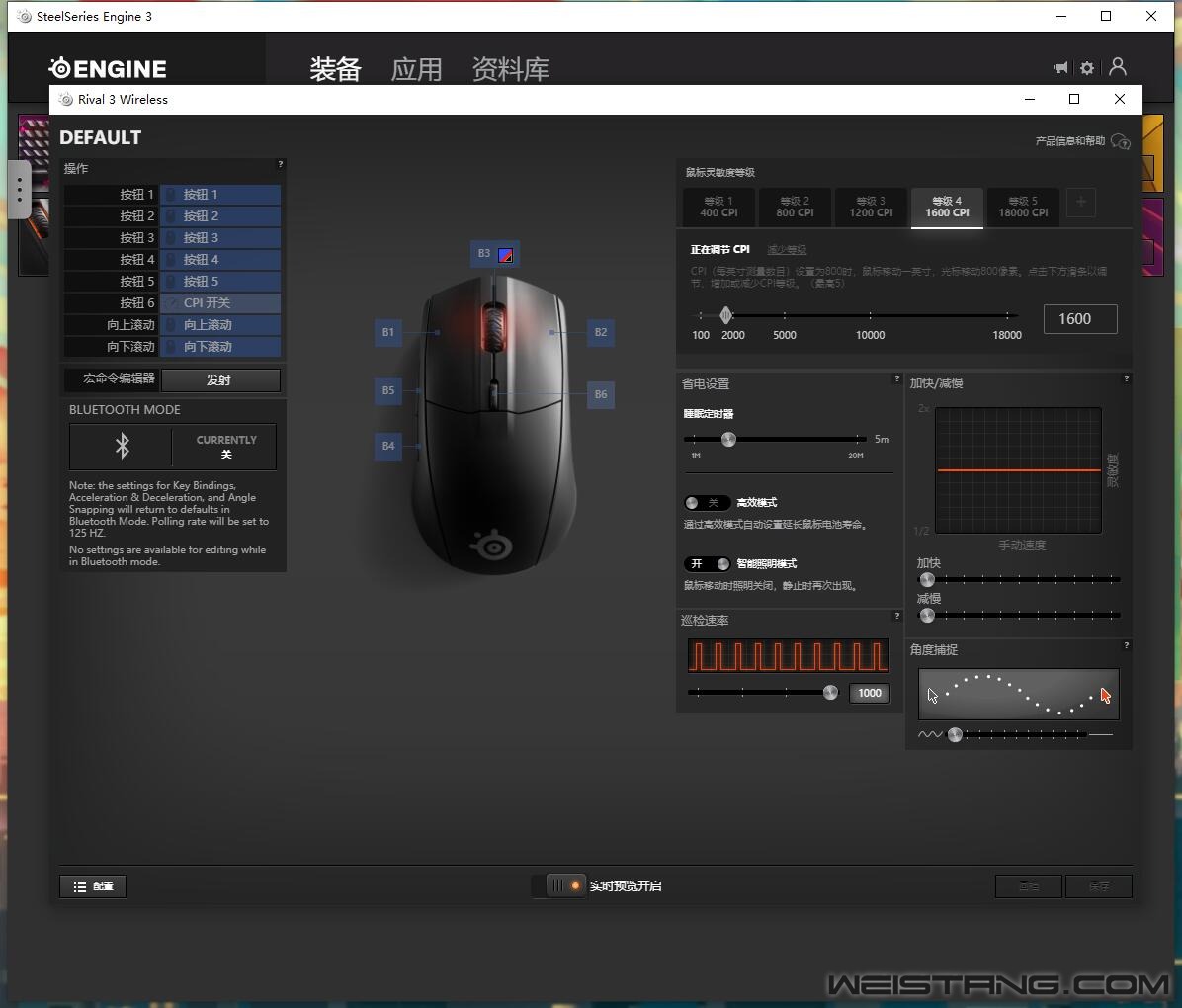The image size is (1182, 1008).
Task: Open the 向下滚动 scroll down binding
Action: [x=220, y=347]
